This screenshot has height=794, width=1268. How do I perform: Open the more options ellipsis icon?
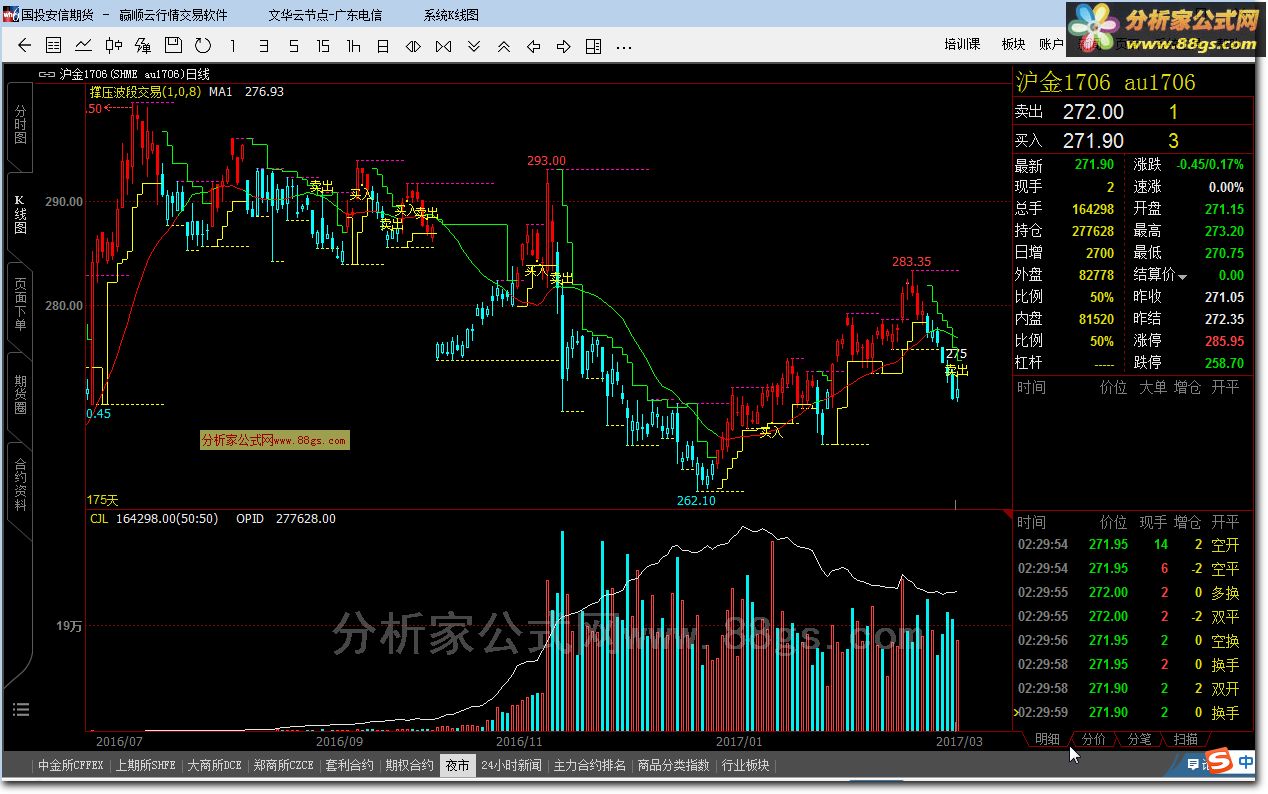(624, 47)
